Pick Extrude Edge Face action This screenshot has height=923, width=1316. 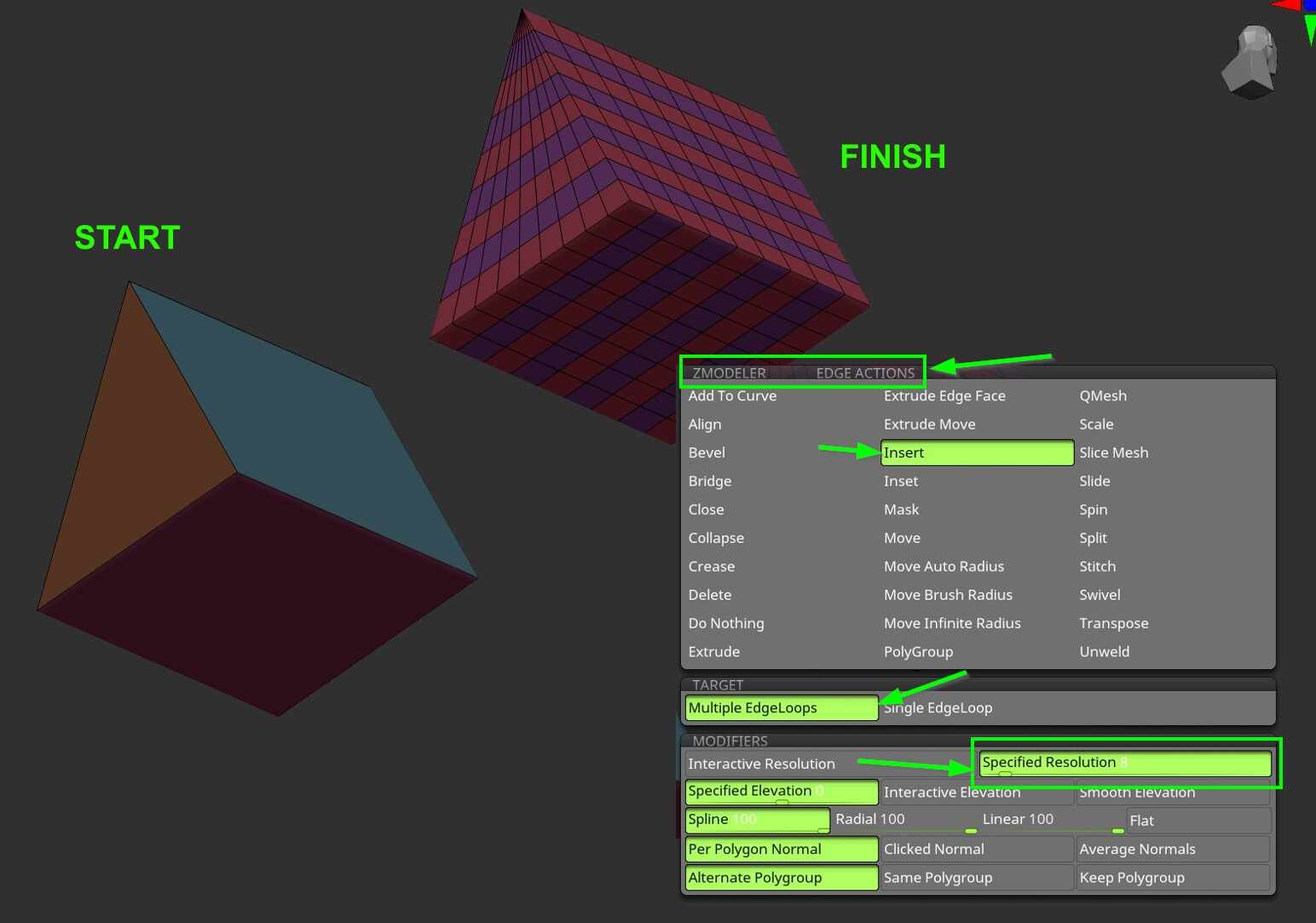click(944, 395)
